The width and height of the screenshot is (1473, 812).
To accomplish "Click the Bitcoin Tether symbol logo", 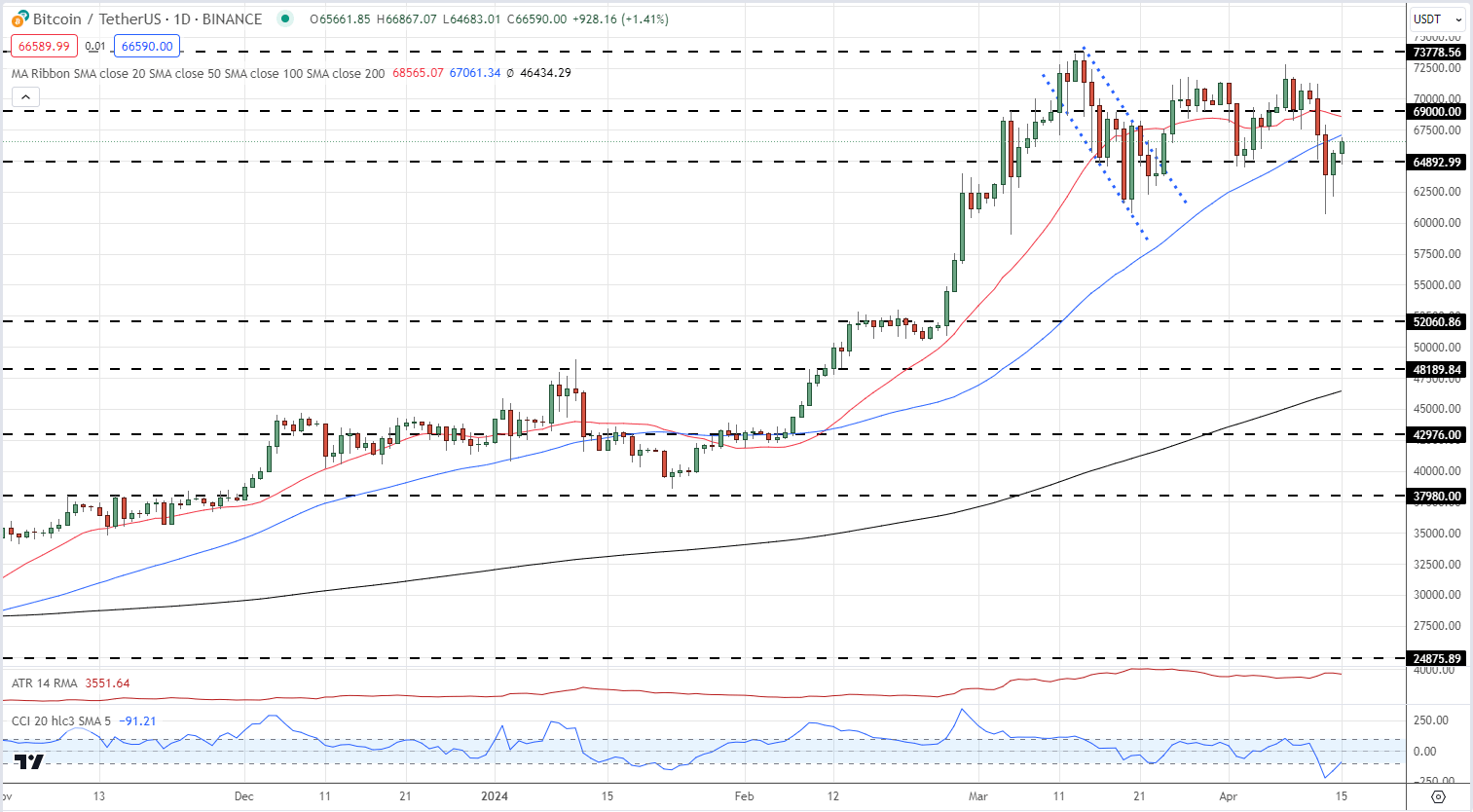I will (x=19, y=18).
